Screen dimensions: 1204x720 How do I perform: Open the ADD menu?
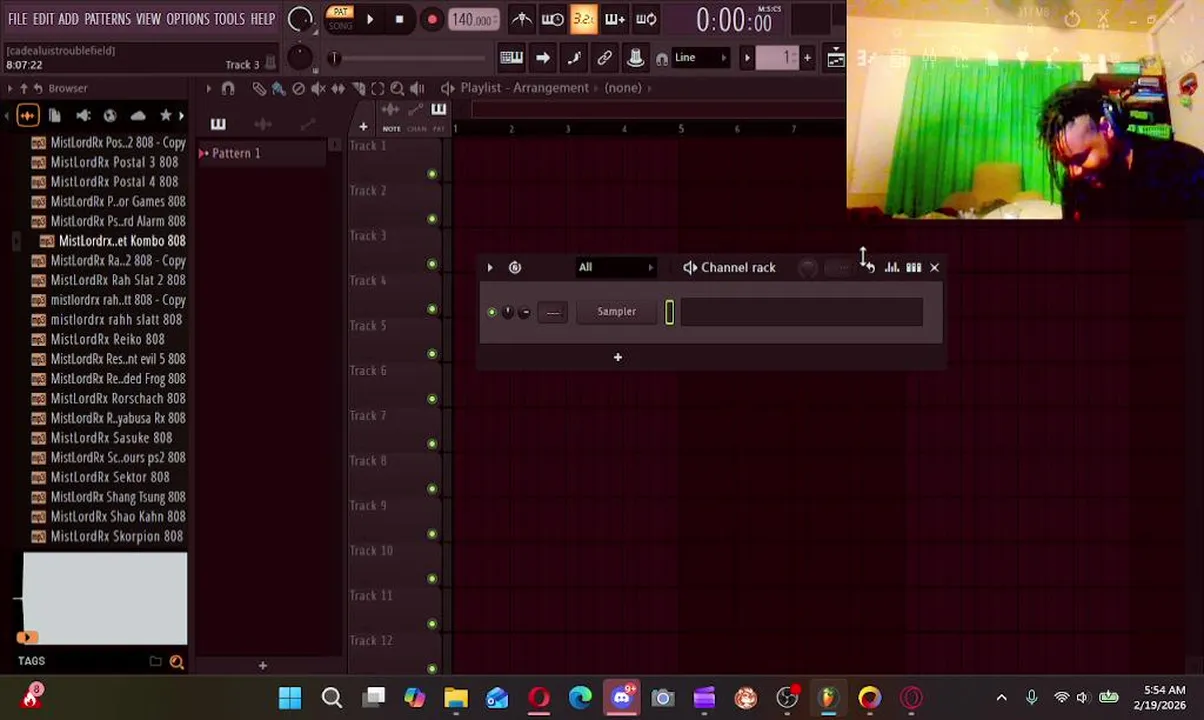pos(68,19)
